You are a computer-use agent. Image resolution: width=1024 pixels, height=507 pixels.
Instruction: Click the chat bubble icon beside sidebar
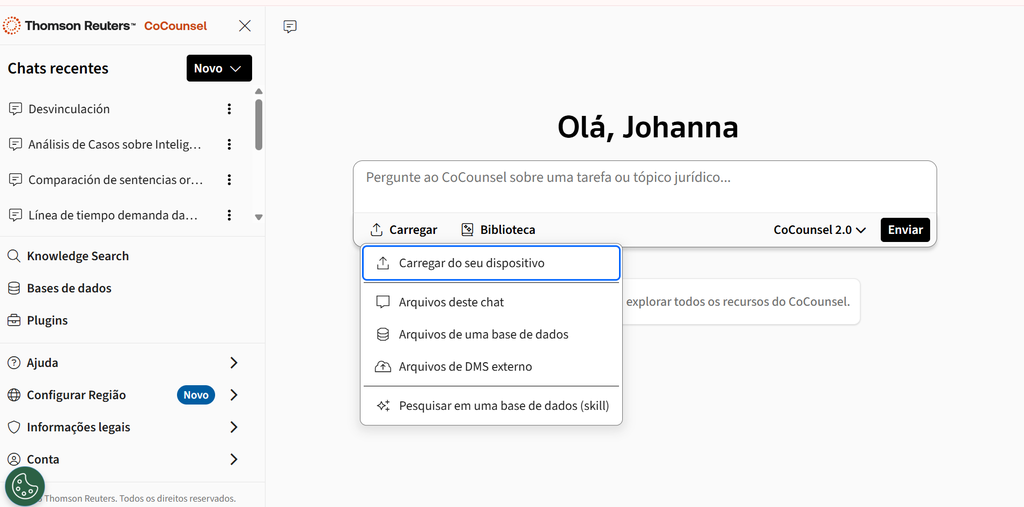(290, 27)
